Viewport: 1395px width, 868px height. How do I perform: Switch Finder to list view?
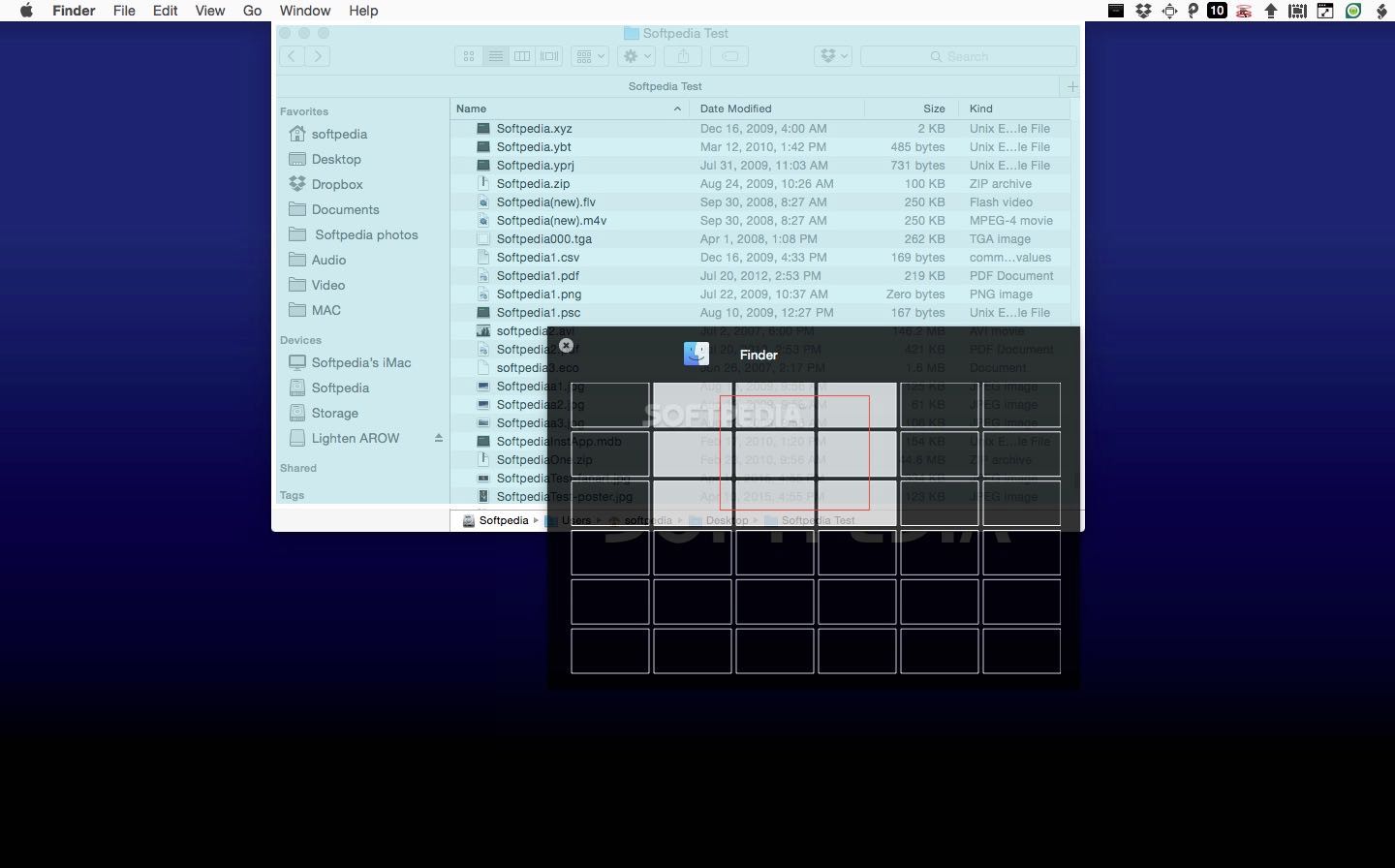click(x=496, y=56)
